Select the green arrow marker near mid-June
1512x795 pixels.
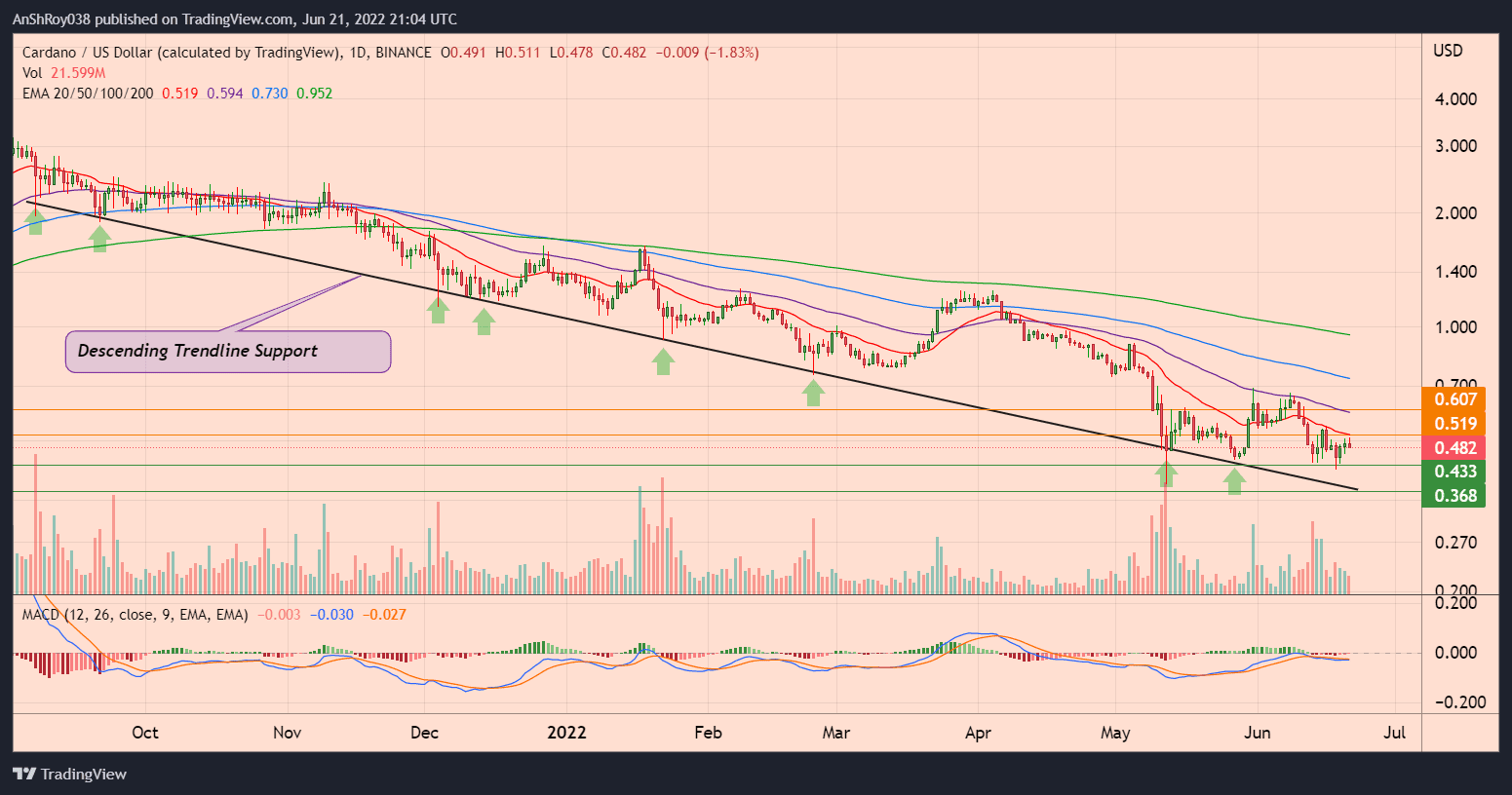1232,480
